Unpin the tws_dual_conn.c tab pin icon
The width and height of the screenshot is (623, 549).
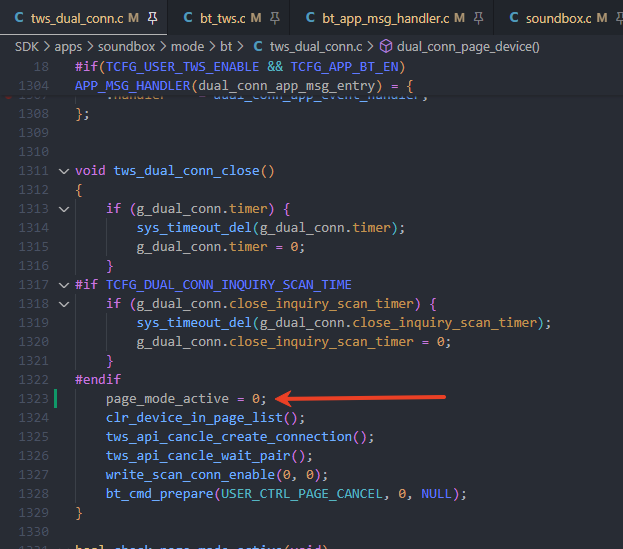[153, 18]
